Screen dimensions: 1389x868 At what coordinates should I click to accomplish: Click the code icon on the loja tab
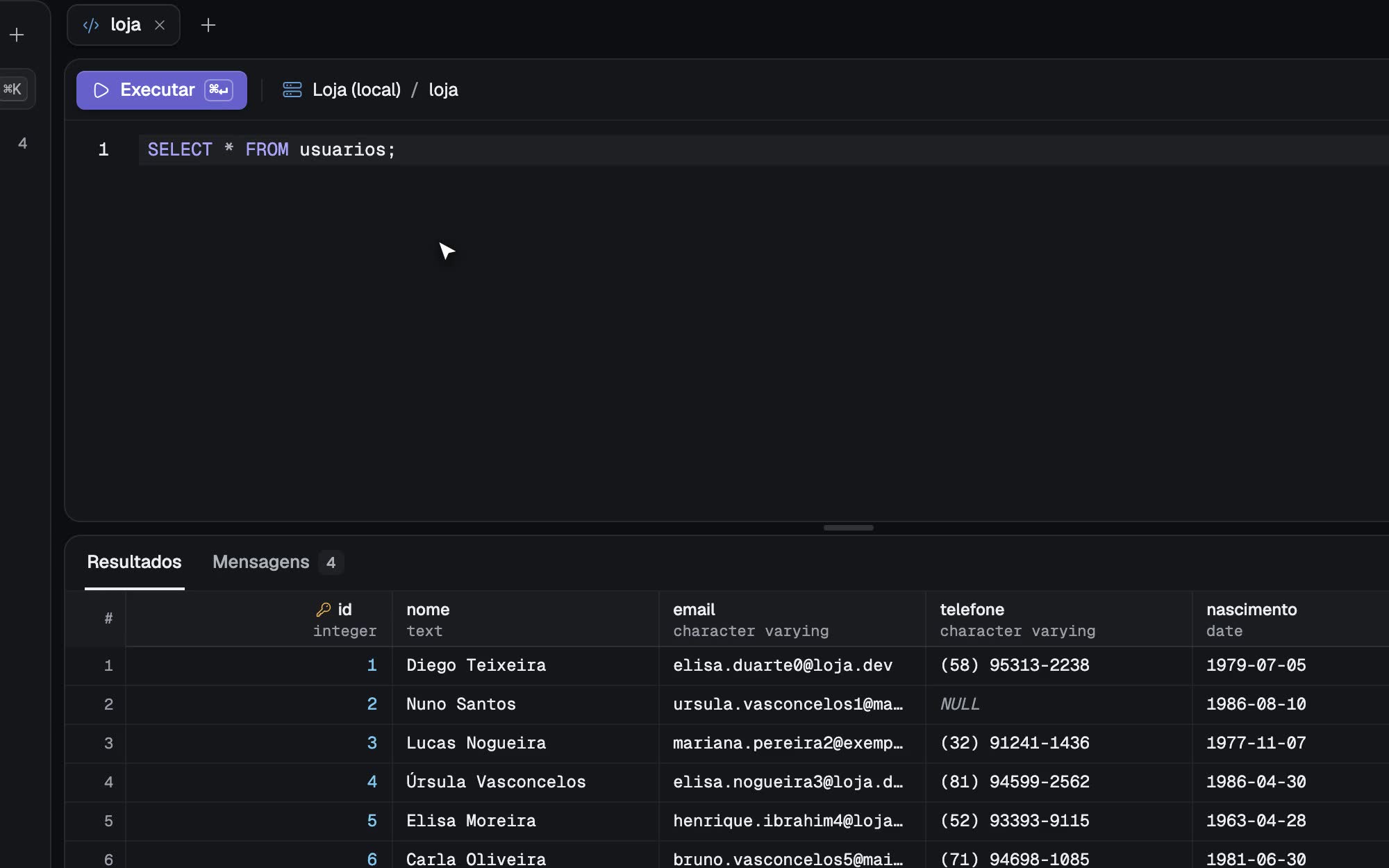tap(91, 26)
